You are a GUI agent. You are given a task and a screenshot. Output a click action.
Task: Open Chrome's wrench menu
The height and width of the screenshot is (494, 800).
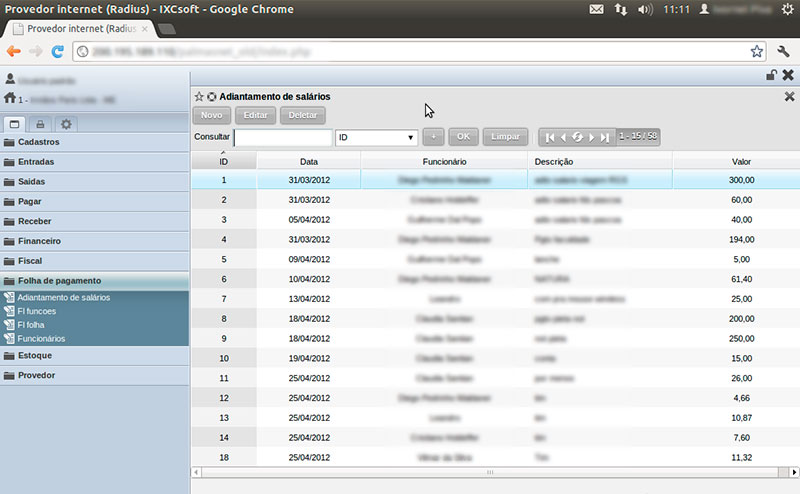click(x=783, y=51)
